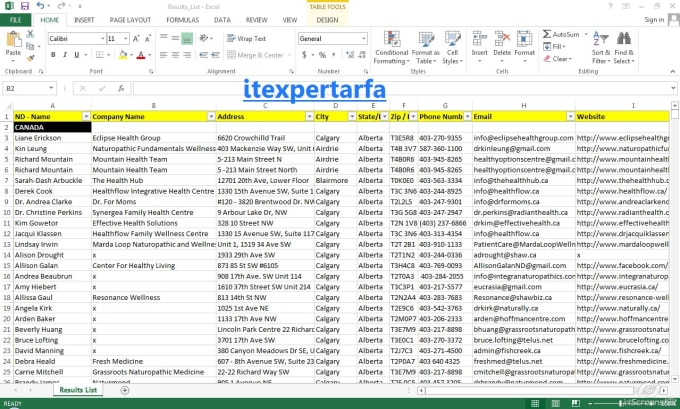Toggle Bold formatting
This screenshot has width=680, height=409.
pyautogui.click(x=52, y=55)
